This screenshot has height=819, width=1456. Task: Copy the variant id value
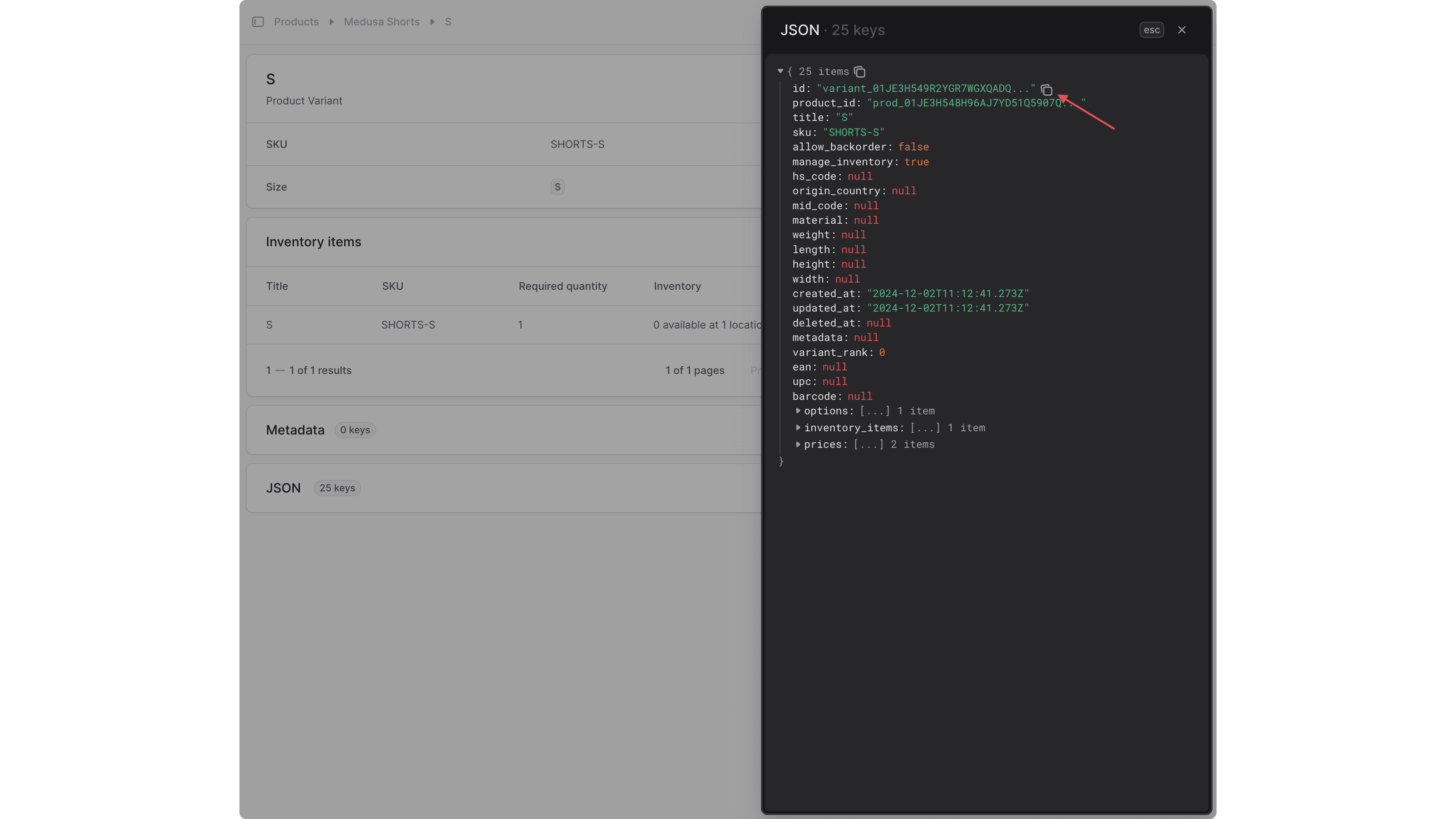[1046, 90]
